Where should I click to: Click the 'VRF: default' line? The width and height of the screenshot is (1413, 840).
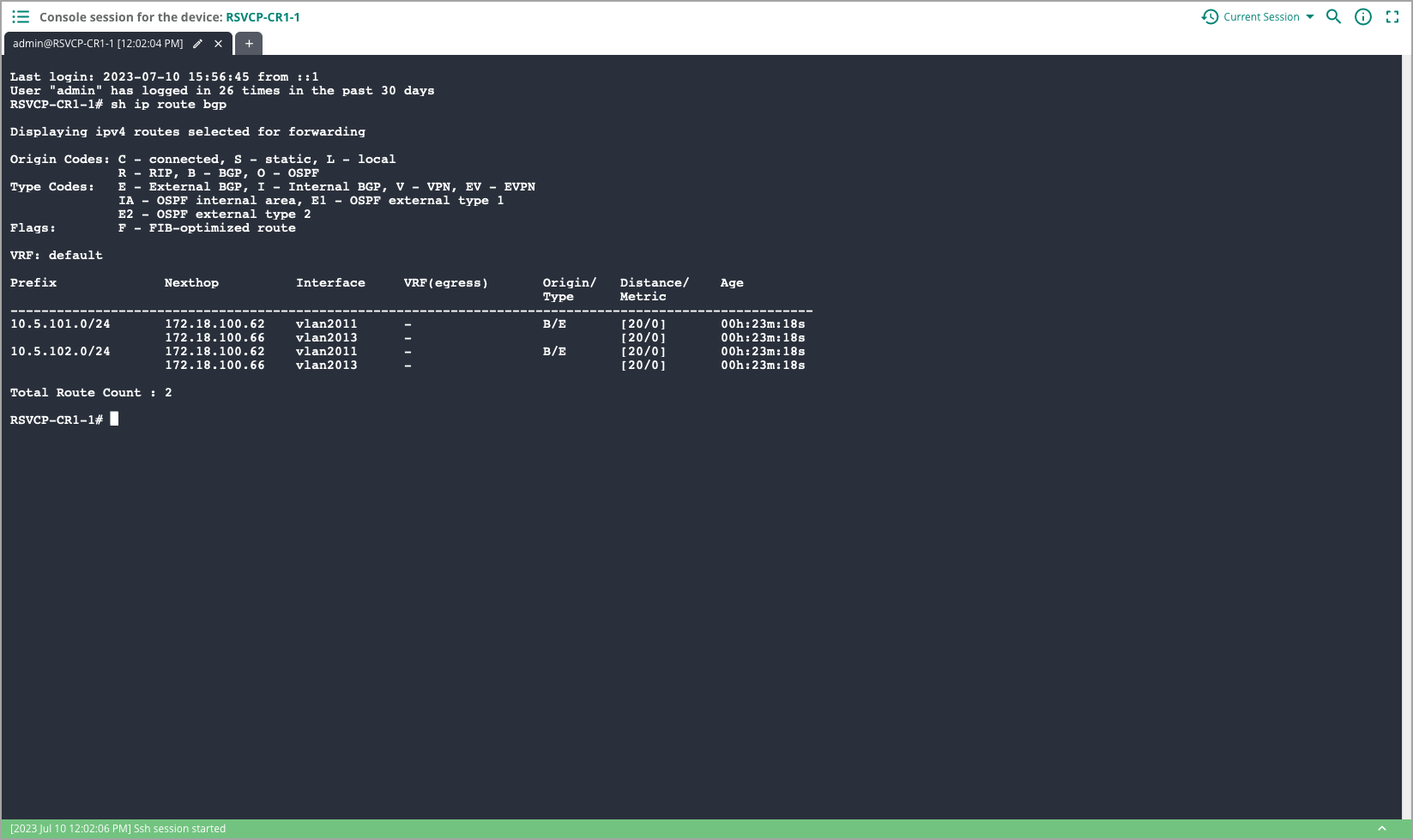57,256
